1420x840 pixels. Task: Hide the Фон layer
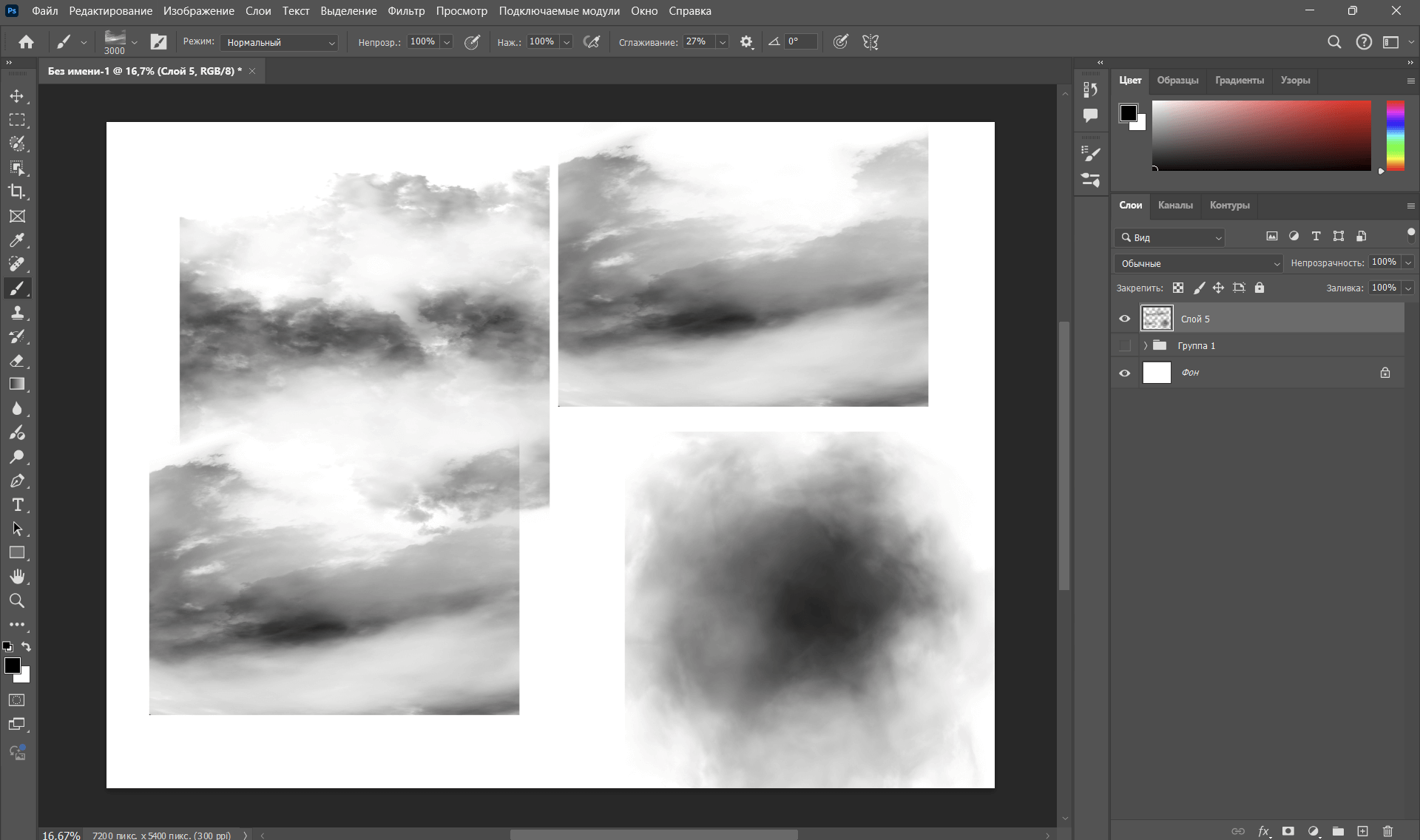pos(1125,373)
